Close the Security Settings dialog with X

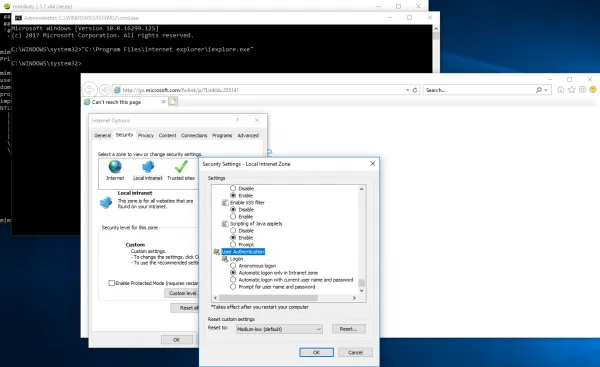click(372, 163)
